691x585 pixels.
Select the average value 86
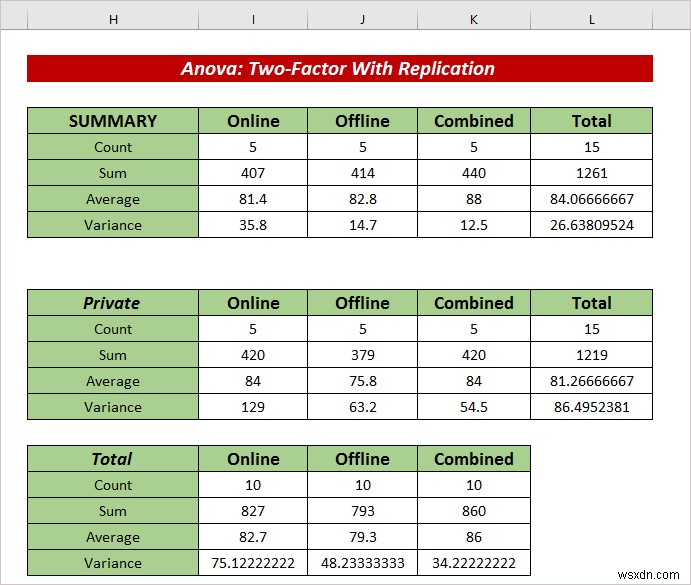[474, 537]
